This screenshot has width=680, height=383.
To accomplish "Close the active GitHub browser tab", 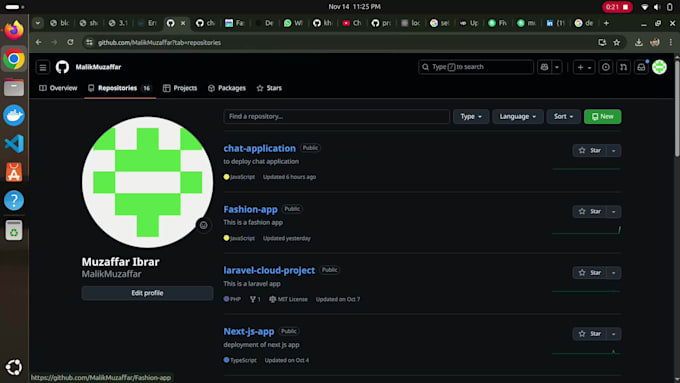I will tap(183, 23).
